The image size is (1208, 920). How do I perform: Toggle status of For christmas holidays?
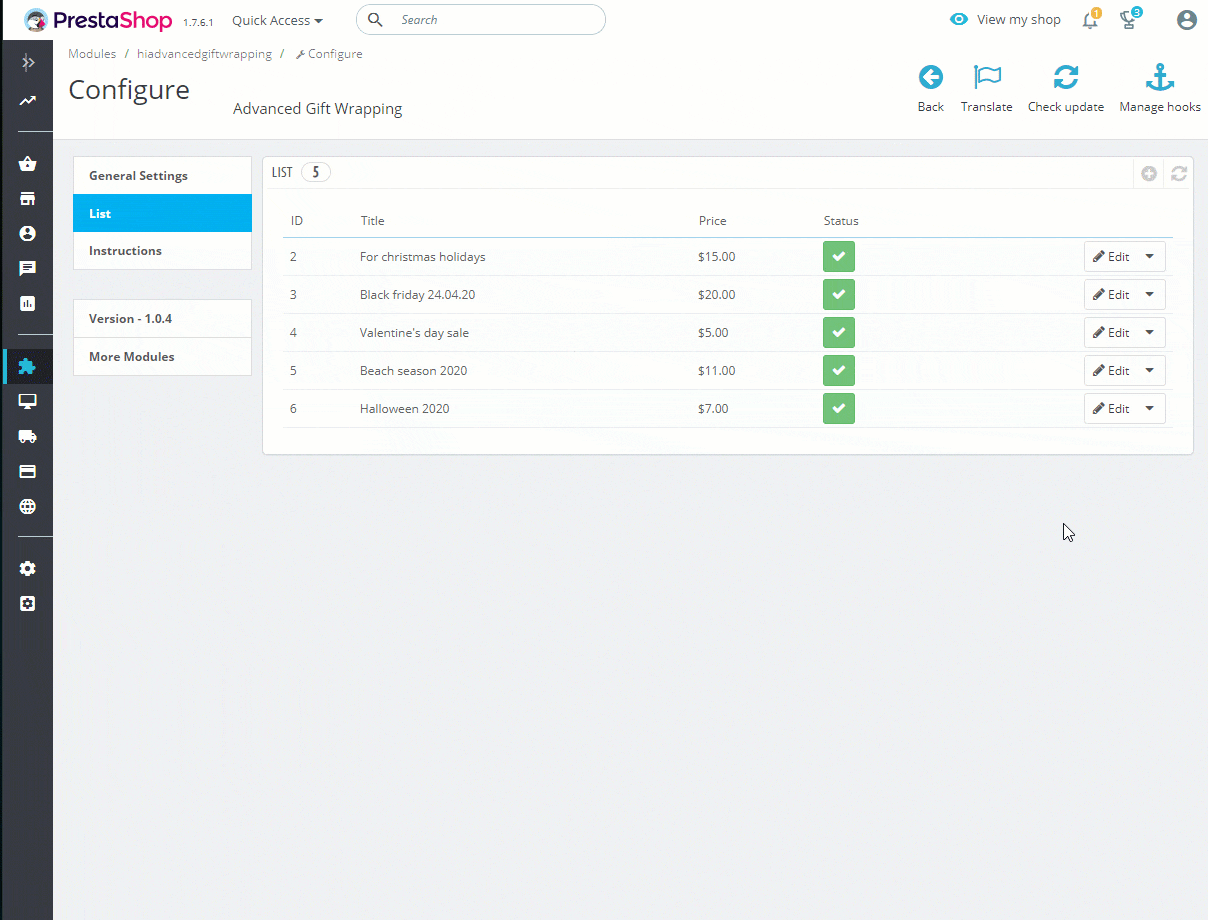tap(839, 256)
